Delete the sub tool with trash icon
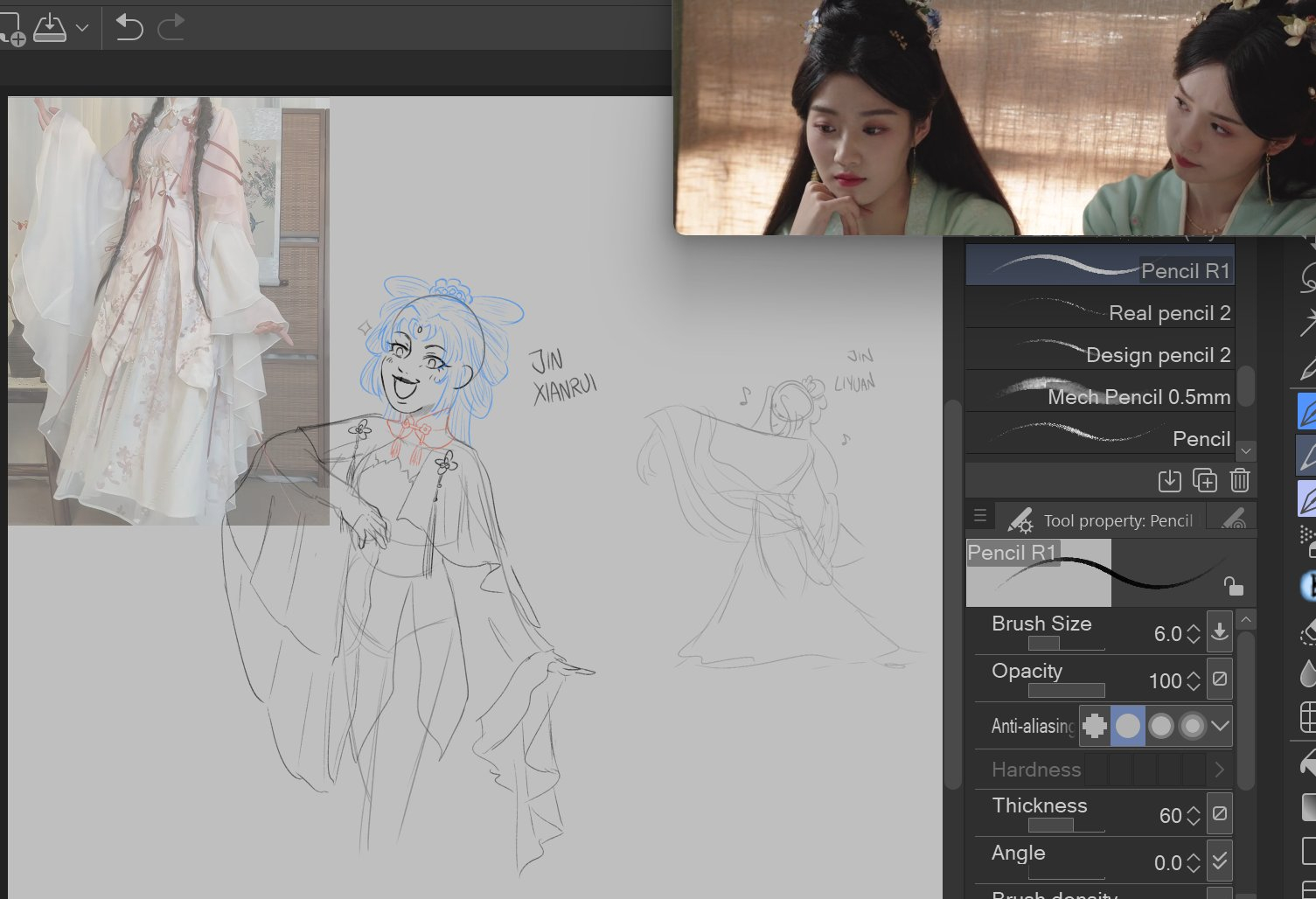1316x899 pixels. [1239, 480]
